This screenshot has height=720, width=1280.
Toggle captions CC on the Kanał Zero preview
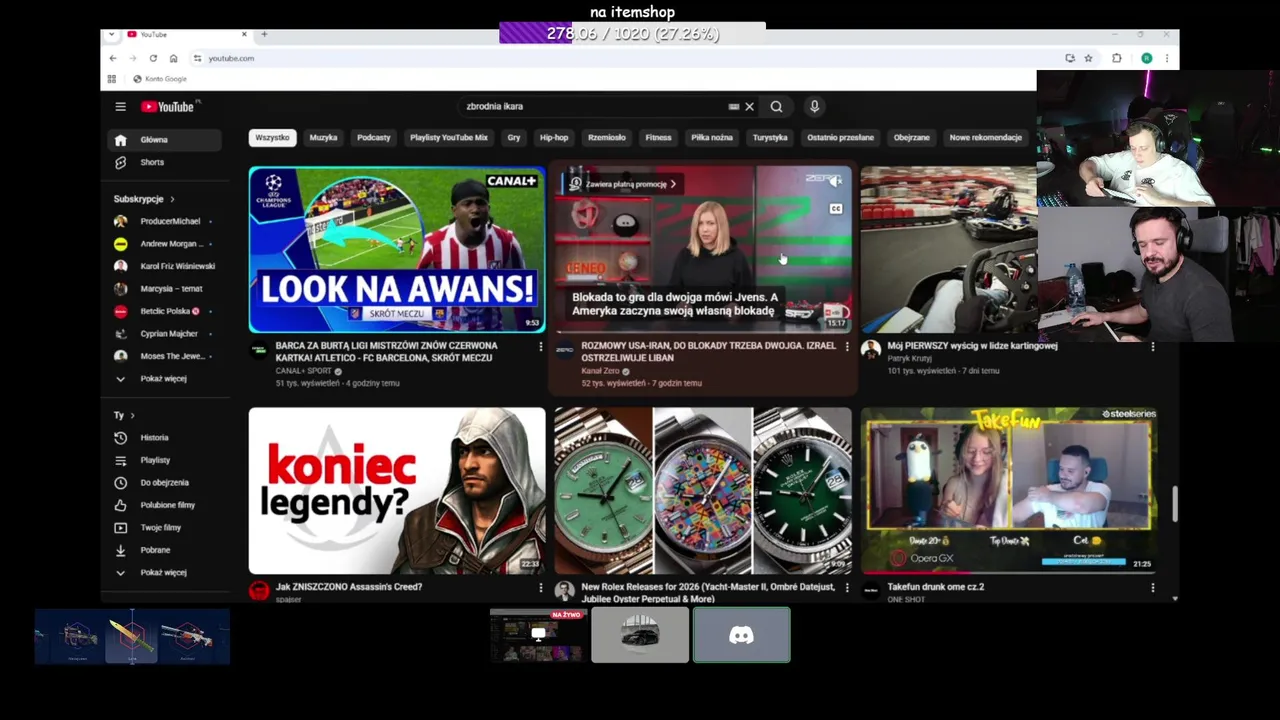coord(836,208)
